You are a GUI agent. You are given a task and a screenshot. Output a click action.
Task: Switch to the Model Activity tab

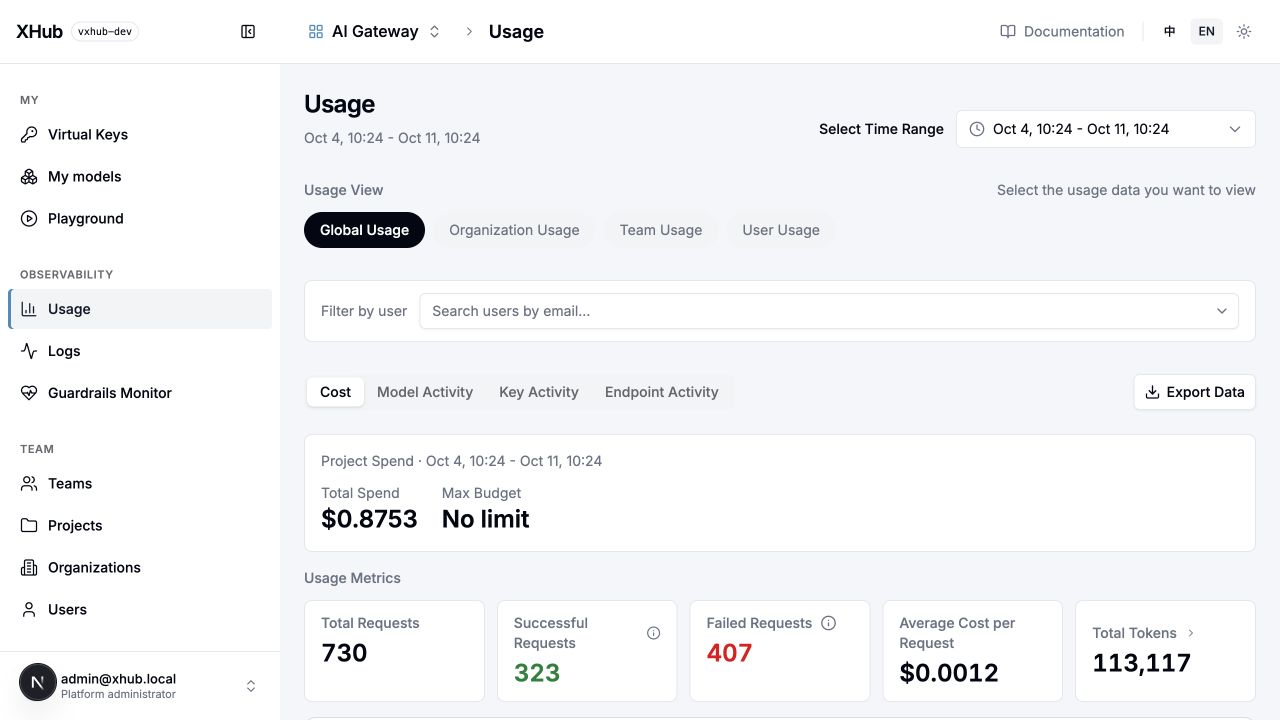[425, 392]
